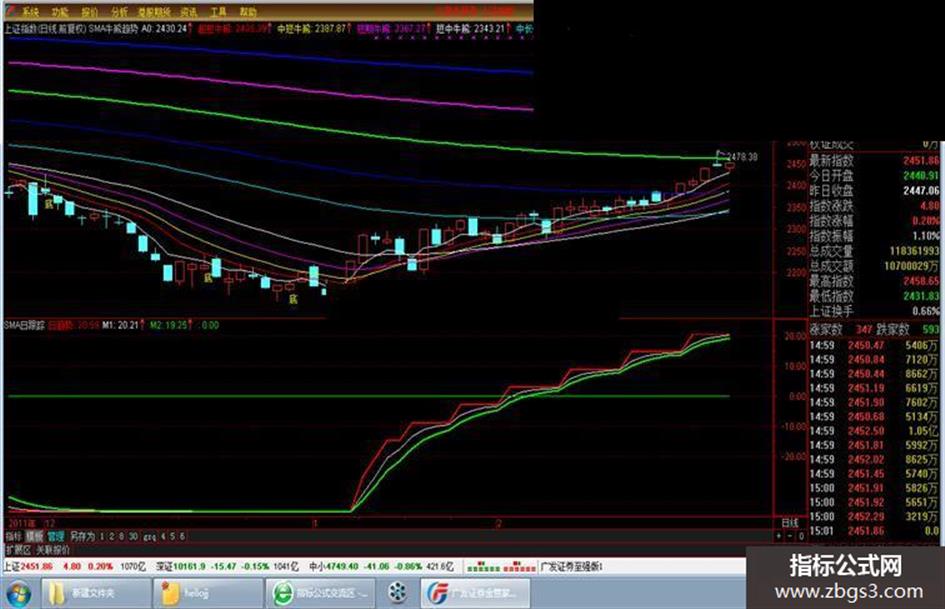Click the 上证 index quote in status bar
Screen dimensions: 945x609
pyautogui.click(x=75, y=567)
